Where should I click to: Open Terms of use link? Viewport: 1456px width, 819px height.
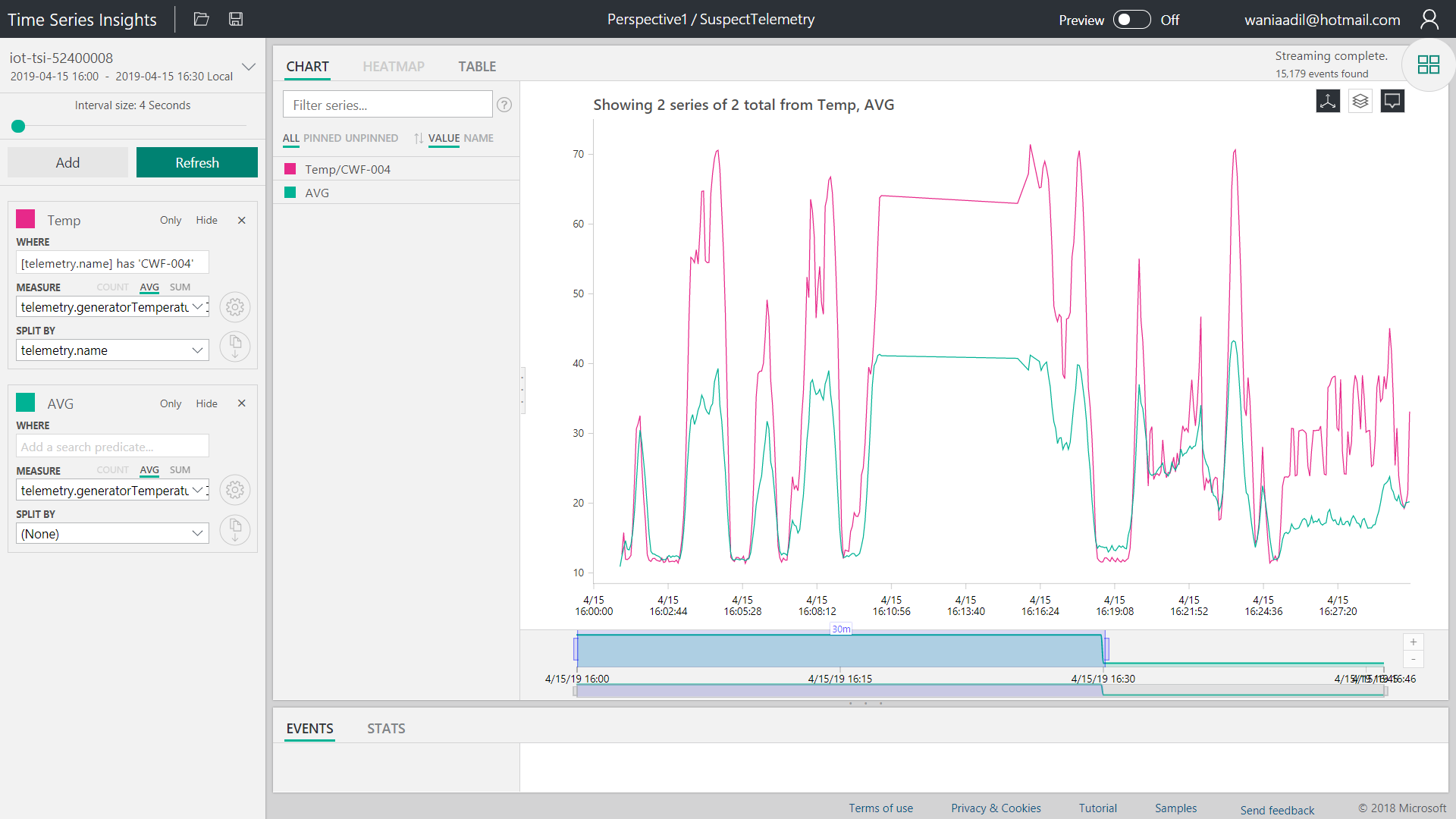tap(880, 808)
